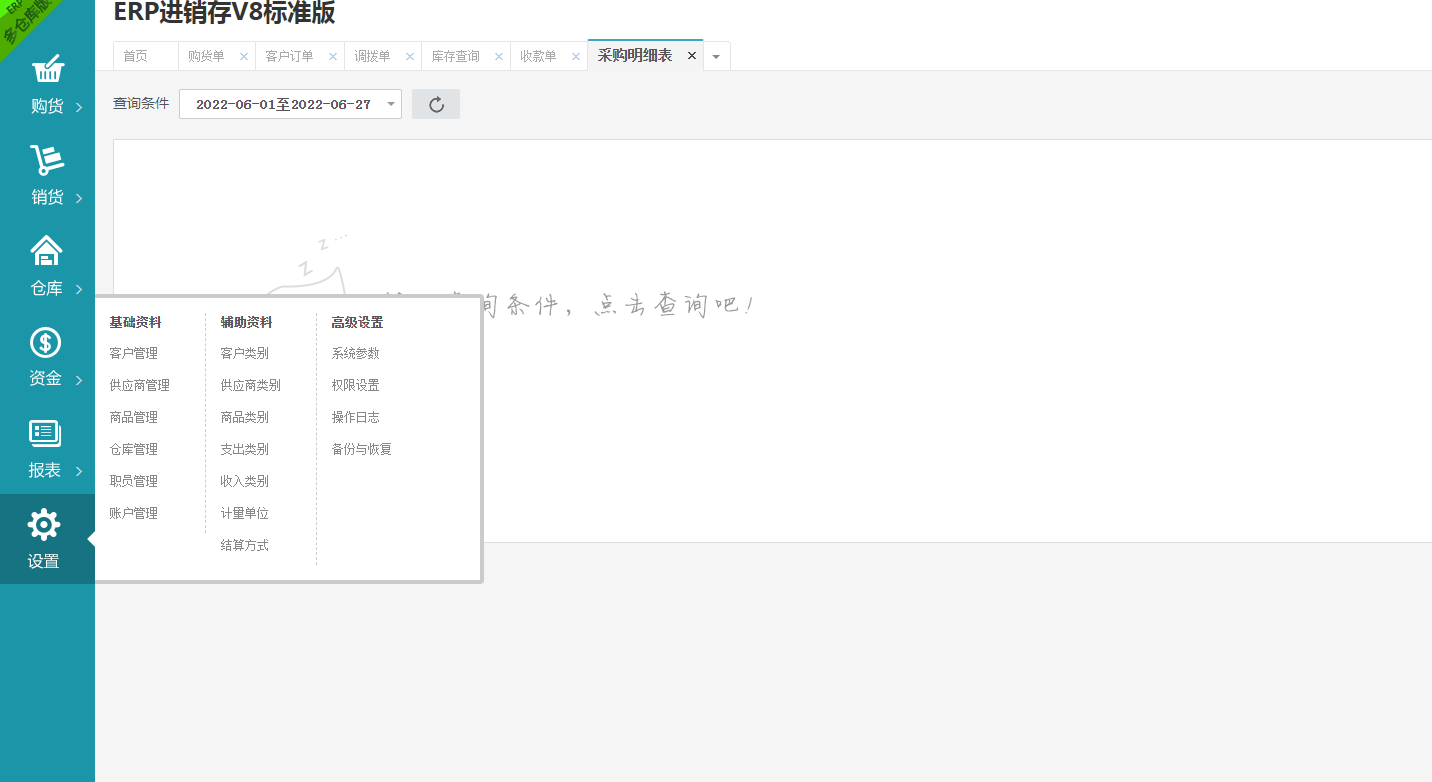Open the 报表 report icon in sidebar
This screenshot has width=1432, height=782.
tap(46, 433)
